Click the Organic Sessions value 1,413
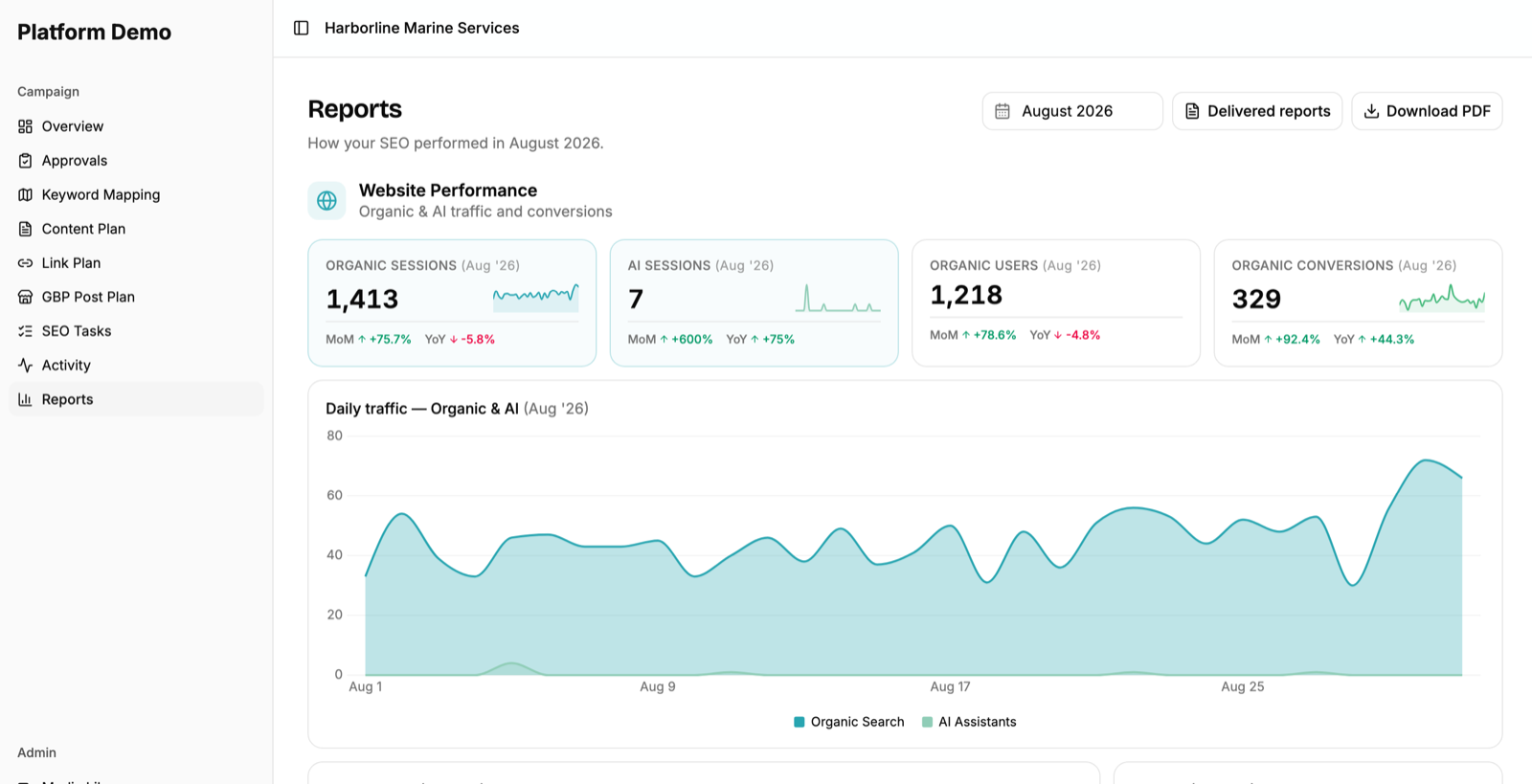The height and width of the screenshot is (784, 1532). click(x=362, y=299)
